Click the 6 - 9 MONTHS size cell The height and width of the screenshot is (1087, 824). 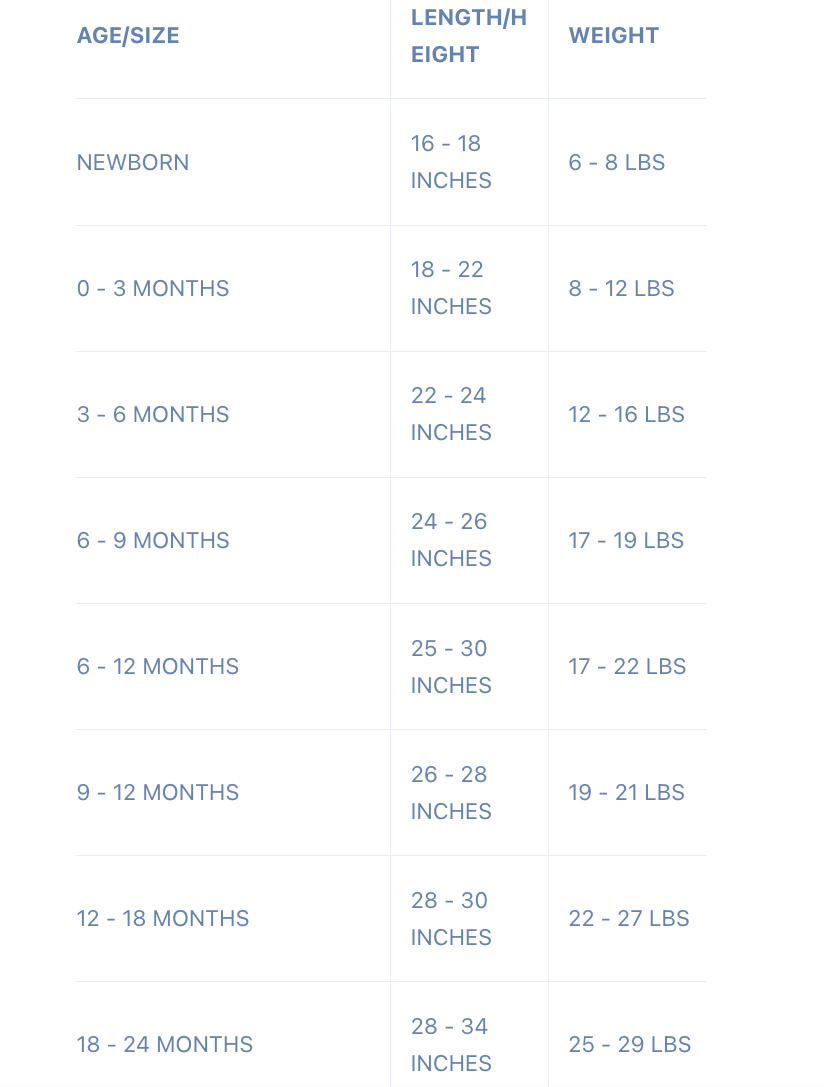[x=153, y=540]
